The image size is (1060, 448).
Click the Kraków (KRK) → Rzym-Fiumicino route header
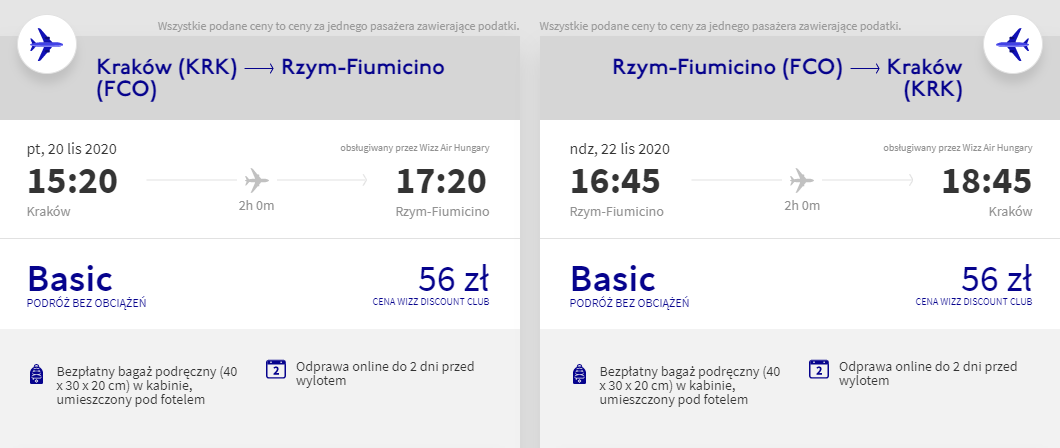(x=270, y=78)
